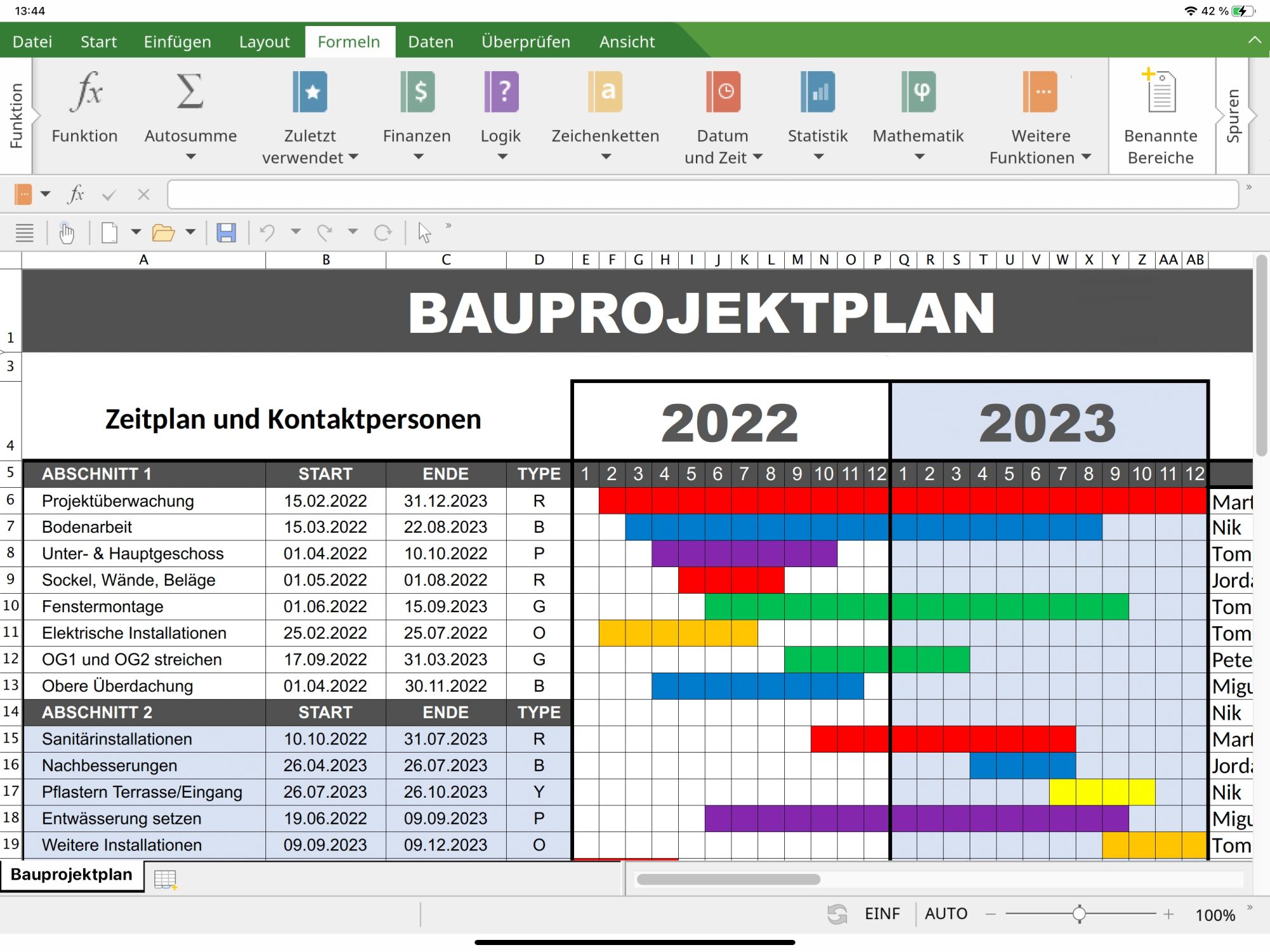Select the cell containing Projektüberwachung
The width and height of the screenshot is (1270, 952).
(x=144, y=501)
